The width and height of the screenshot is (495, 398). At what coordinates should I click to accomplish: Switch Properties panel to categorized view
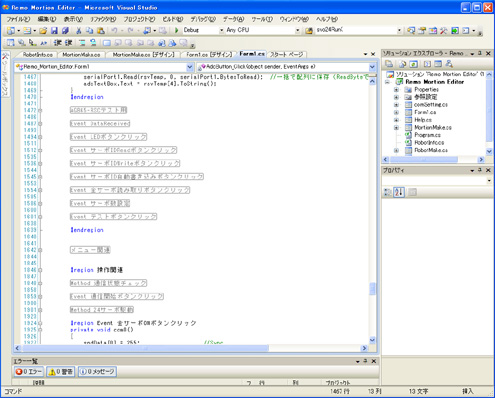(x=387, y=192)
